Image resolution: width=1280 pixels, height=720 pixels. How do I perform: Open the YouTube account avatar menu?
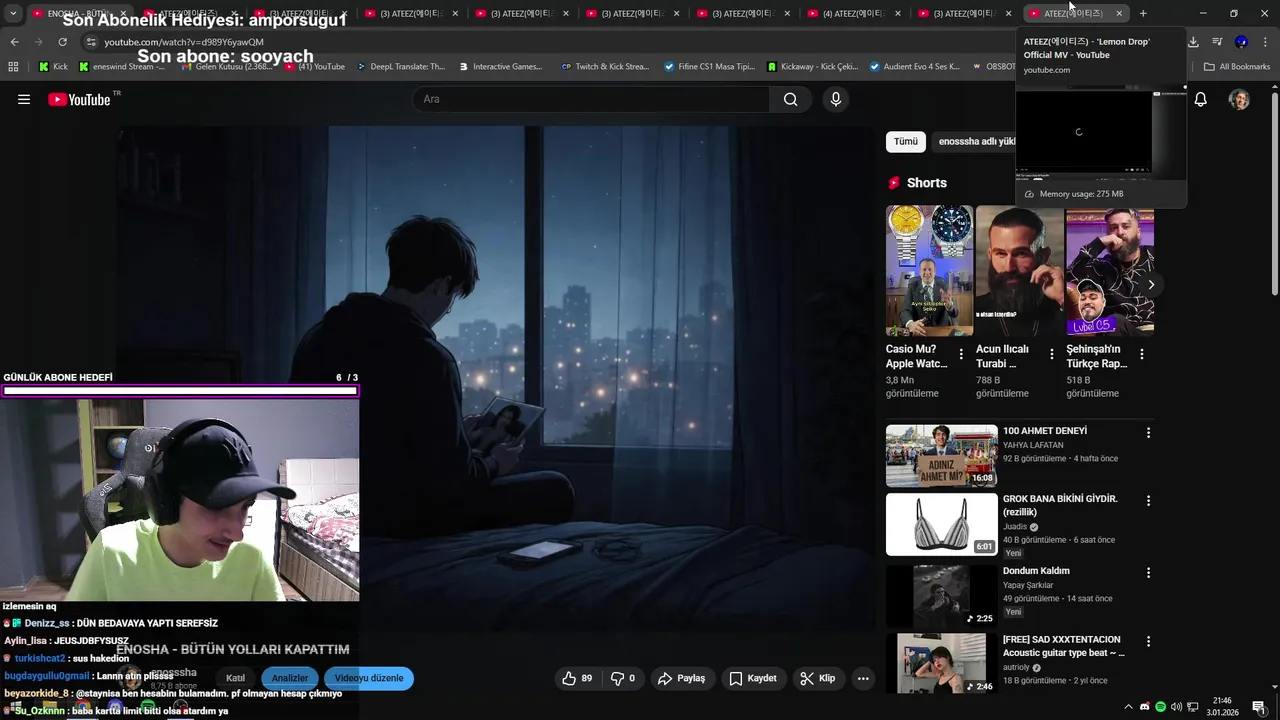coord(1239,99)
